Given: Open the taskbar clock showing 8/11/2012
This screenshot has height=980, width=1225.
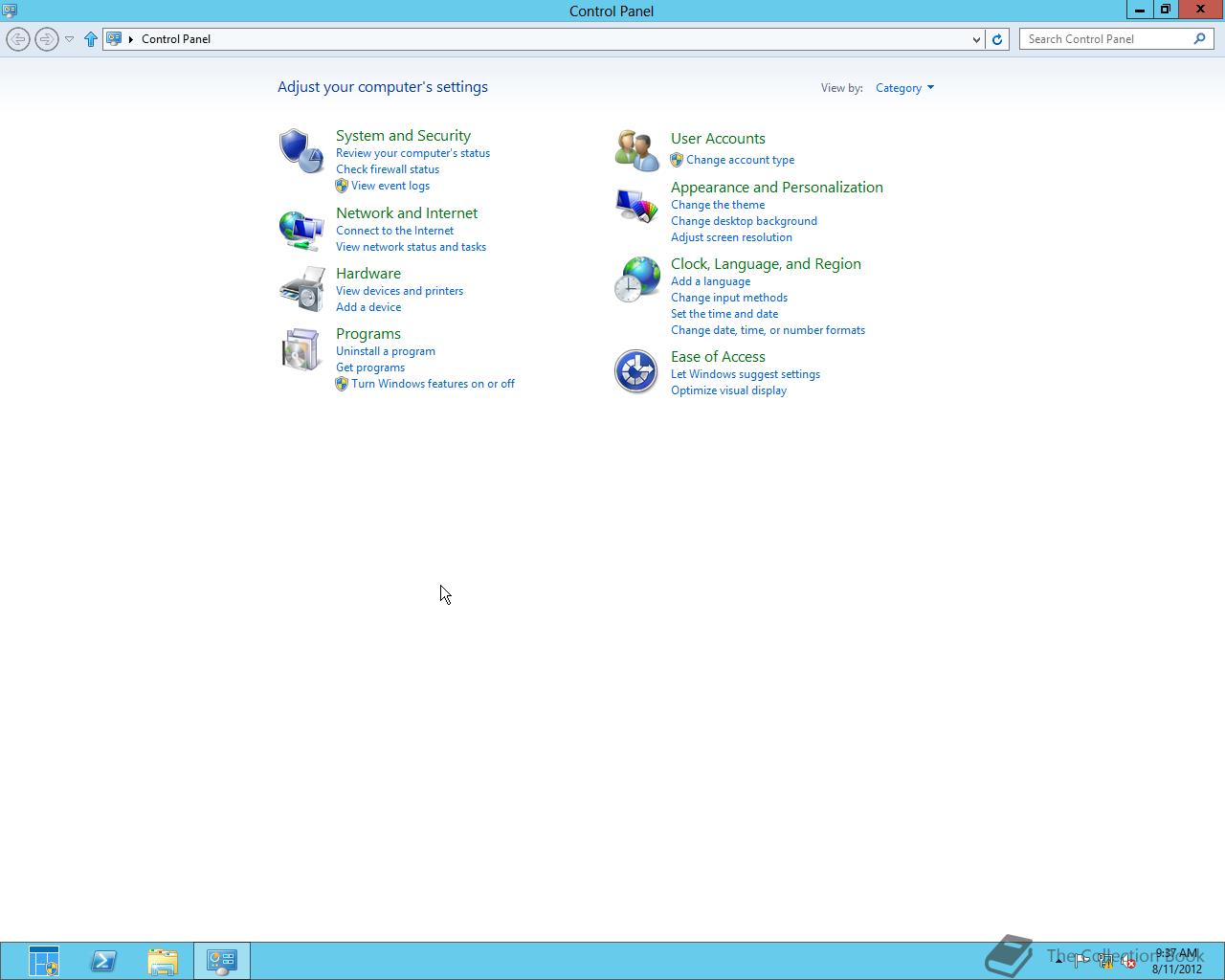Looking at the screenshot, I should [1176, 961].
